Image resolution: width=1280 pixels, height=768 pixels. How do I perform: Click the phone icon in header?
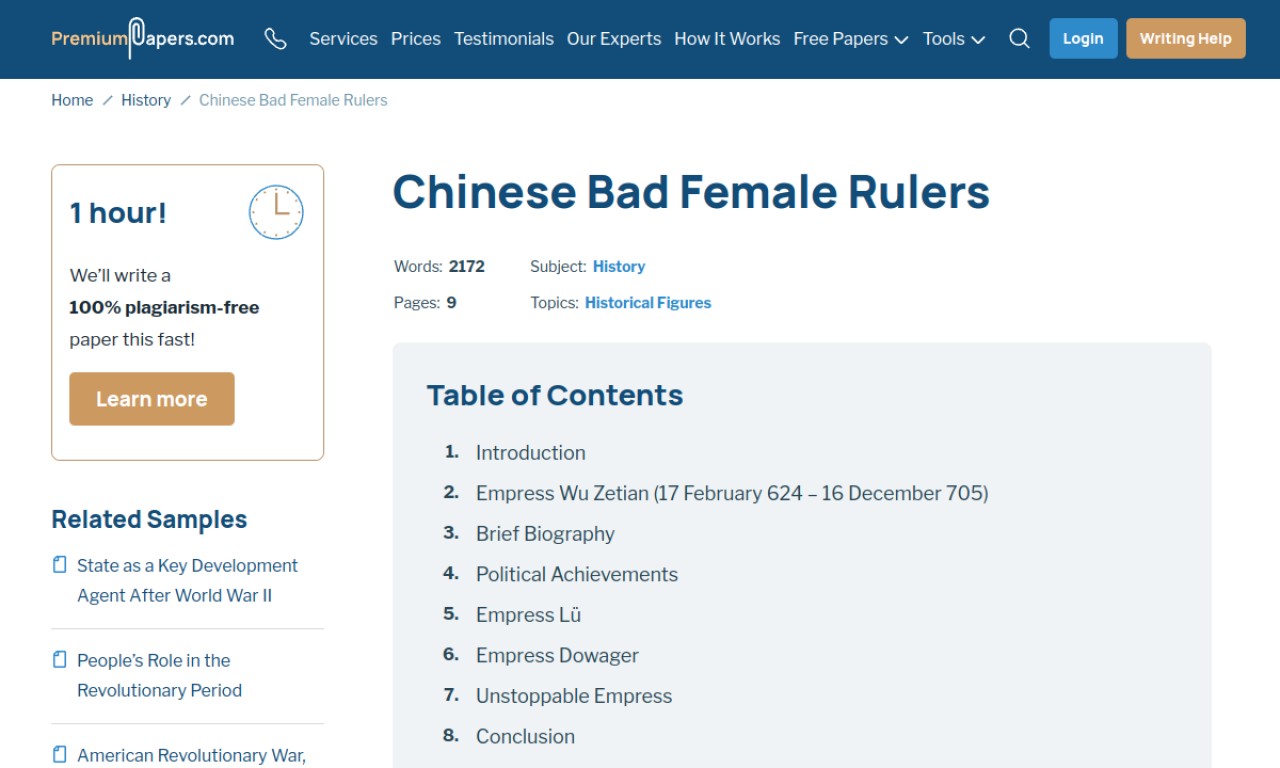(x=275, y=39)
